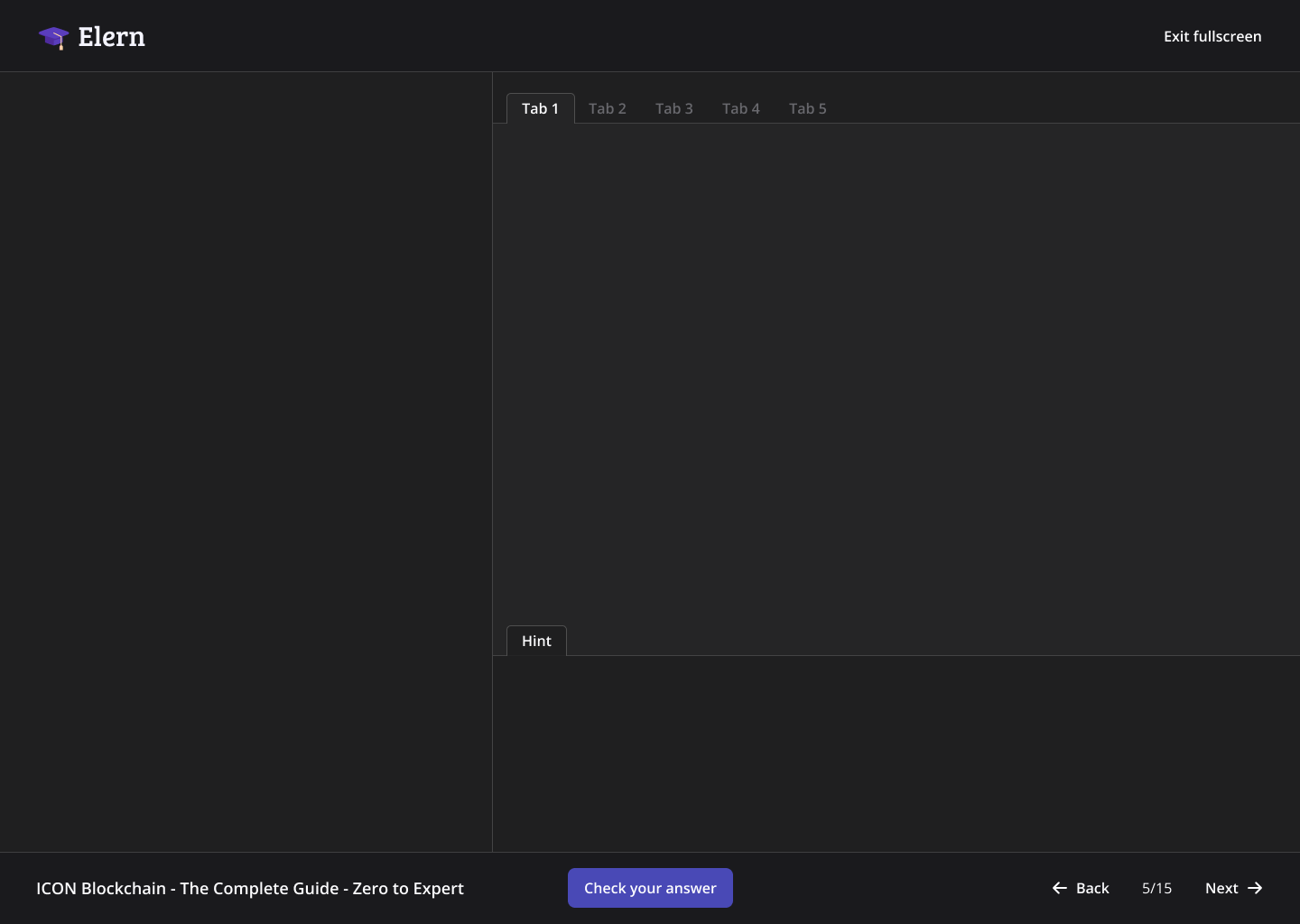Screen dimensions: 1300x924
Task: Open Tab 5
Action: pyautogui.click(x=807, y=108)
